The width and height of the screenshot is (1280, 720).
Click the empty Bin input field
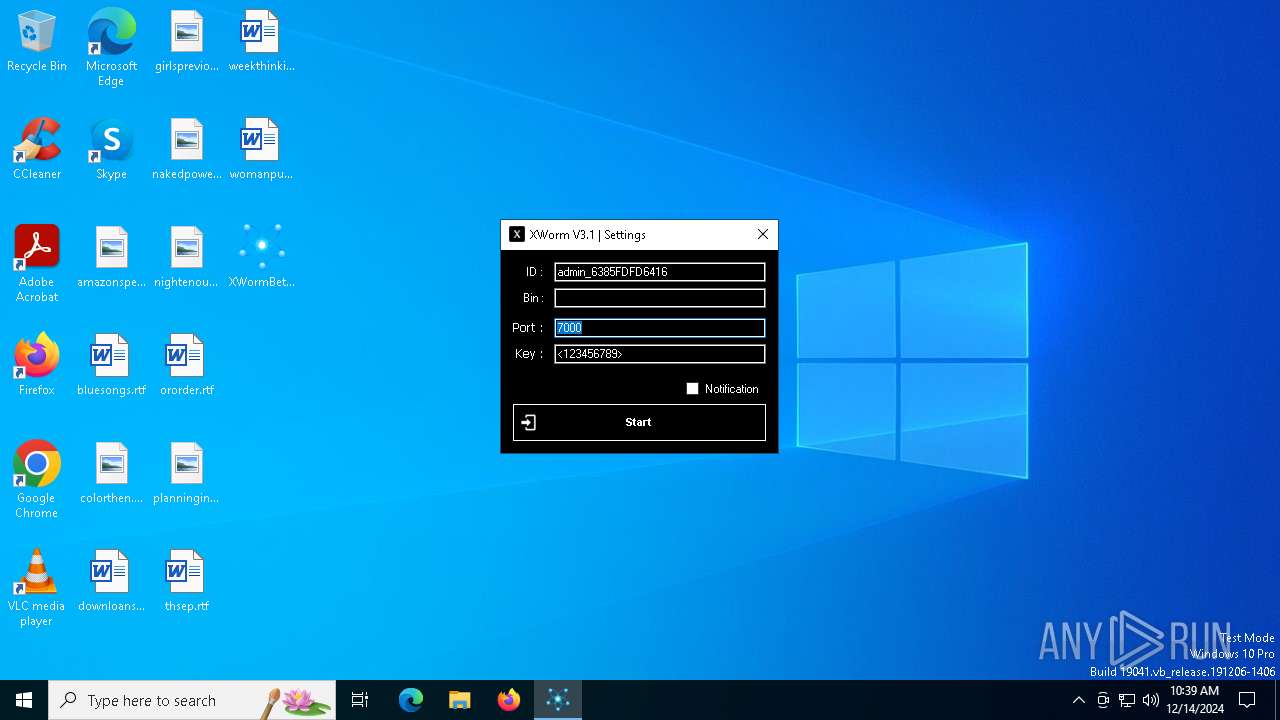(x=660, y=298)
